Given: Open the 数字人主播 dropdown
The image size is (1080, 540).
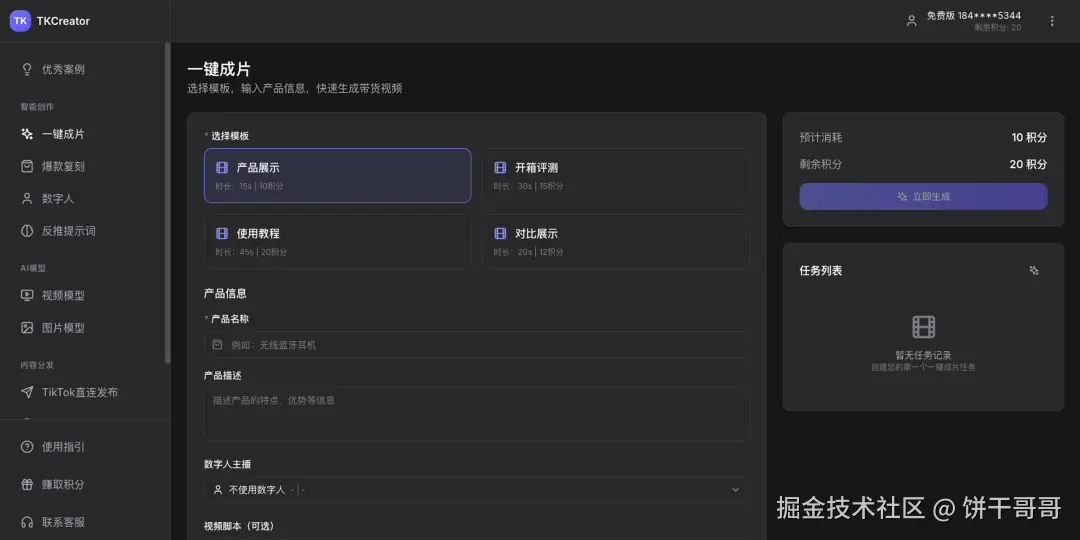Looking at the screenshot, I should tap(477, 490).
